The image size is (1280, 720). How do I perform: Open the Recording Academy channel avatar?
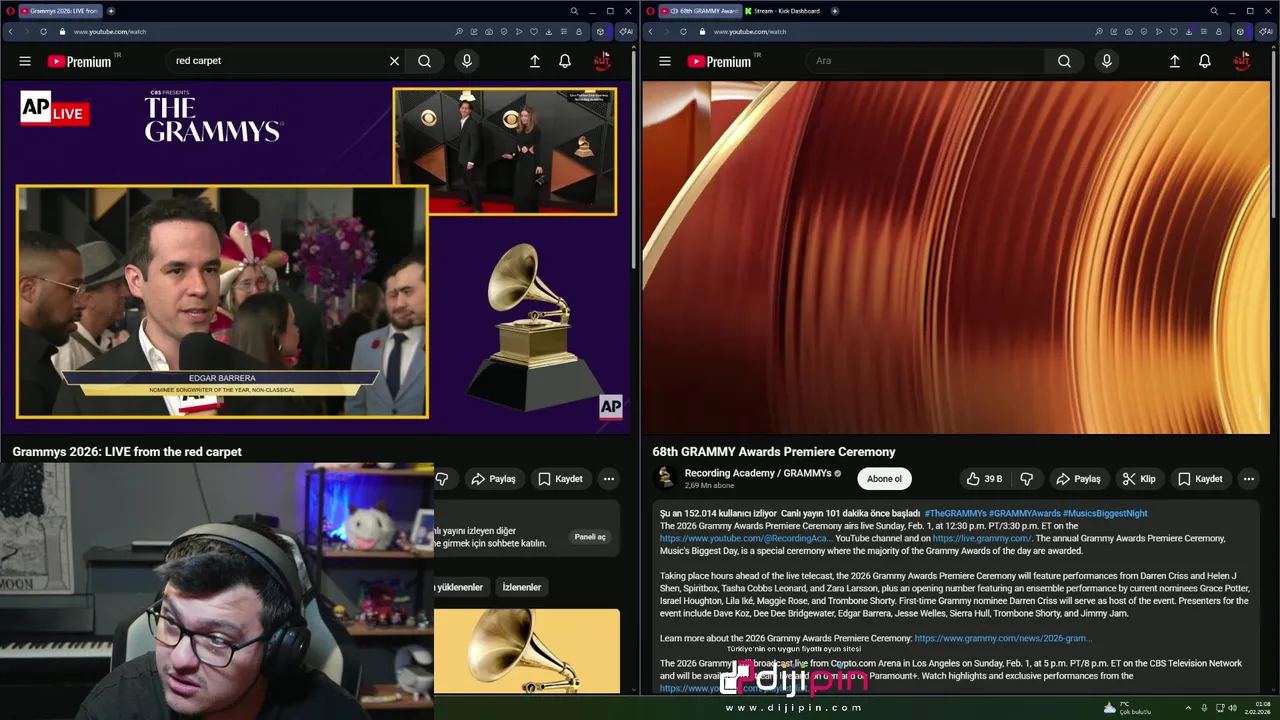pyautogui.click(x=665, y=478)
